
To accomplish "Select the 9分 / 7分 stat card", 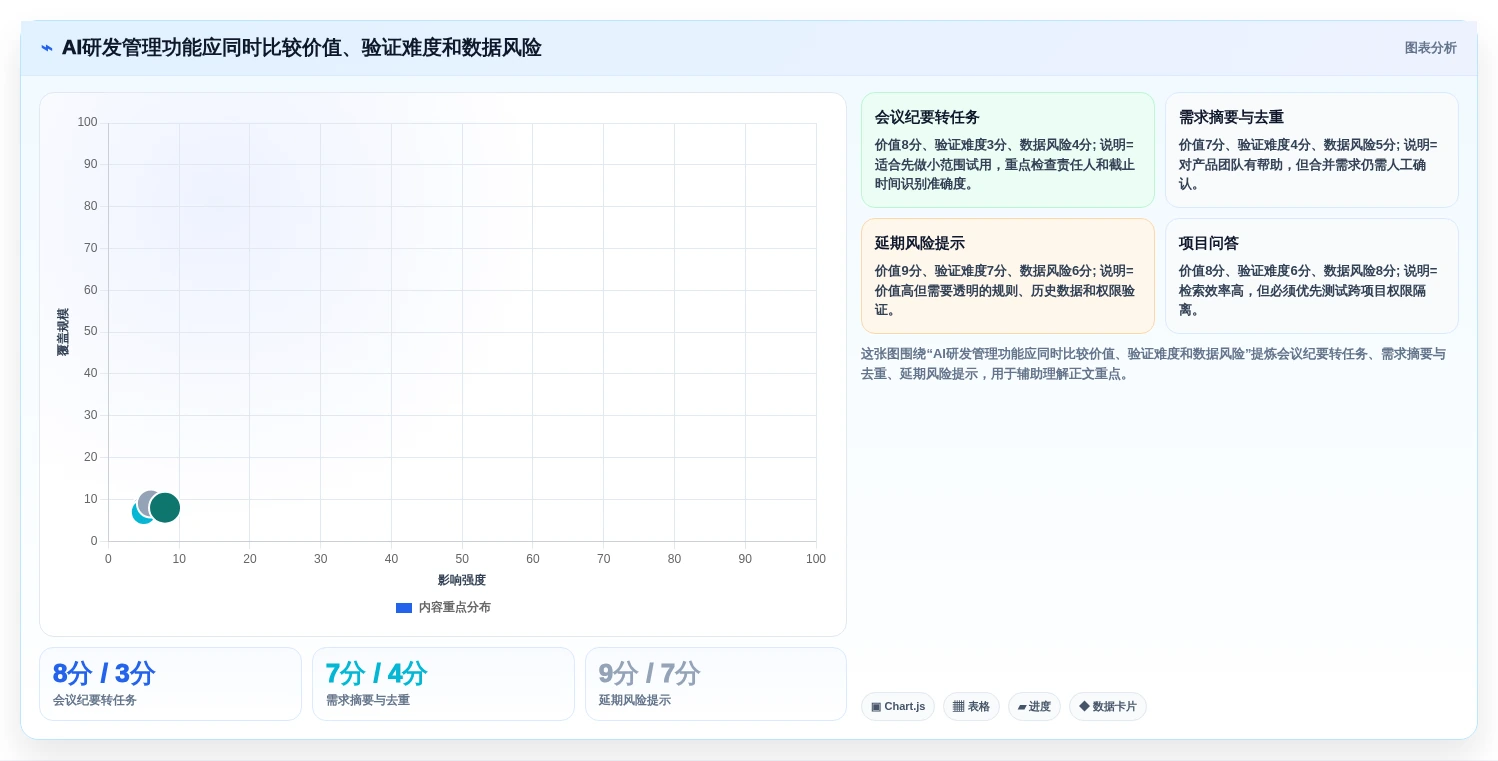I will 716,684.
